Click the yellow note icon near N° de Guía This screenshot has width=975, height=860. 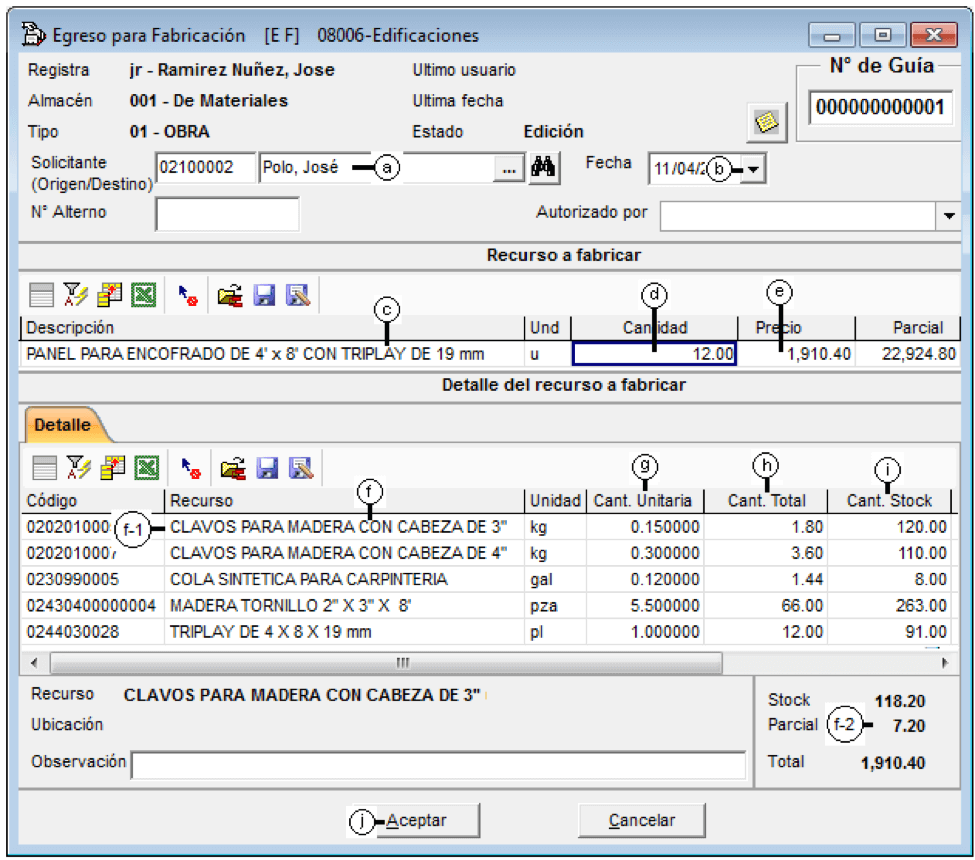pyautogui.click(x=767, y=122)
